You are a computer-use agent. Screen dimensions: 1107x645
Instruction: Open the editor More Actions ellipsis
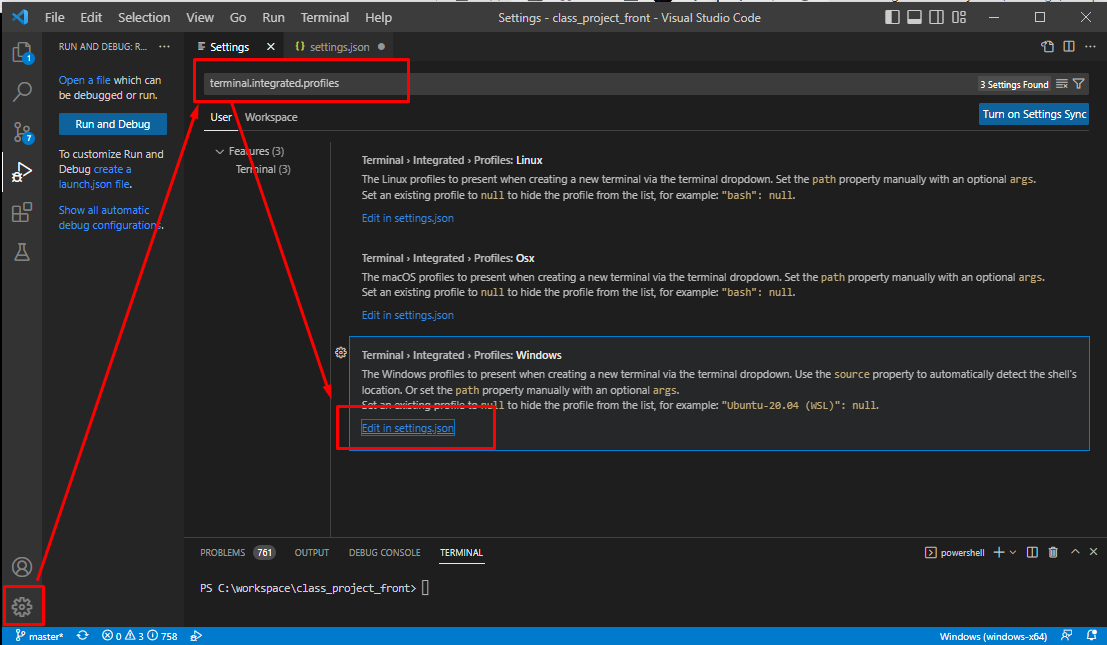pos(1090,47)
